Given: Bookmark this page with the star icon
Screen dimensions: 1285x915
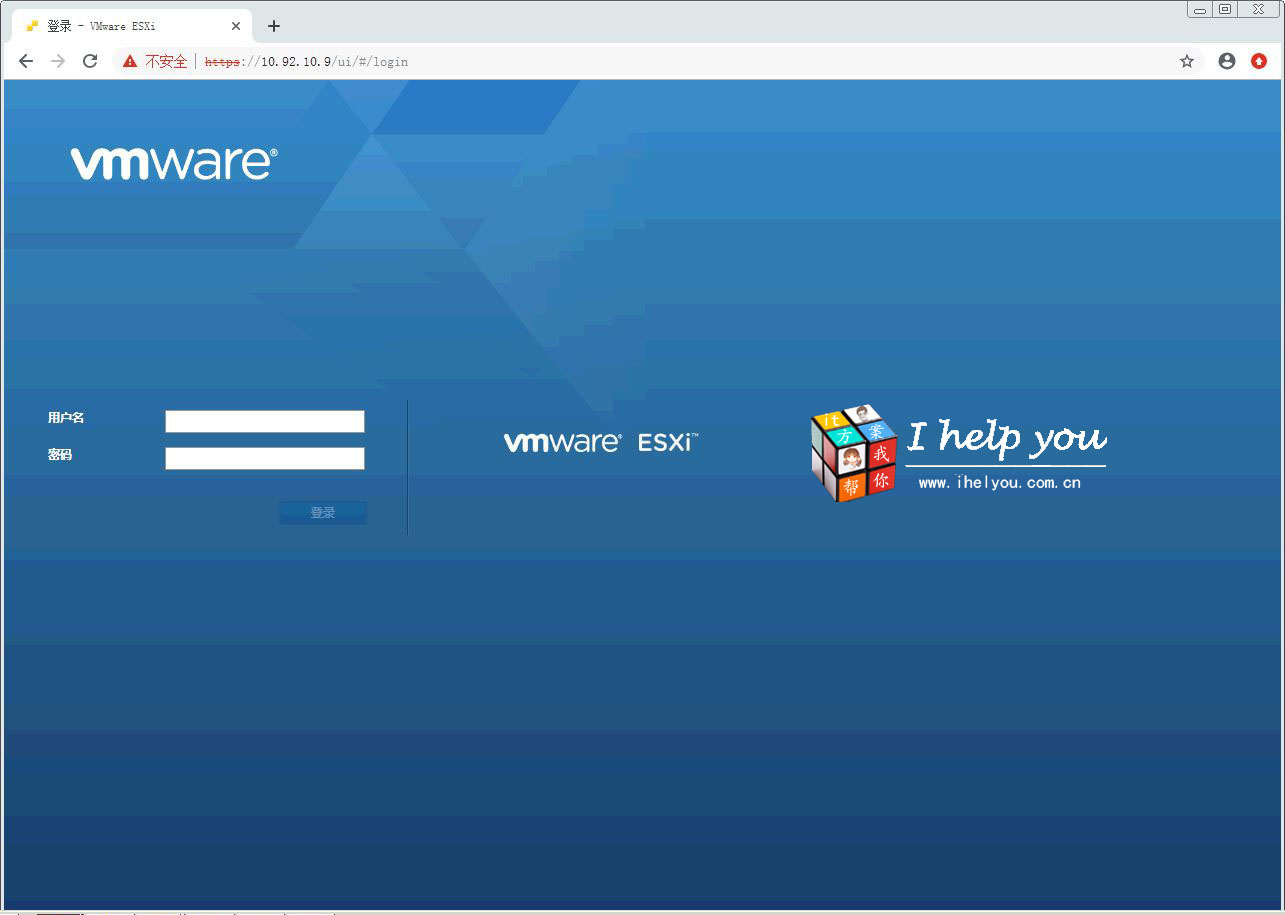Looking at the screenshot, I should [1187, 61].
